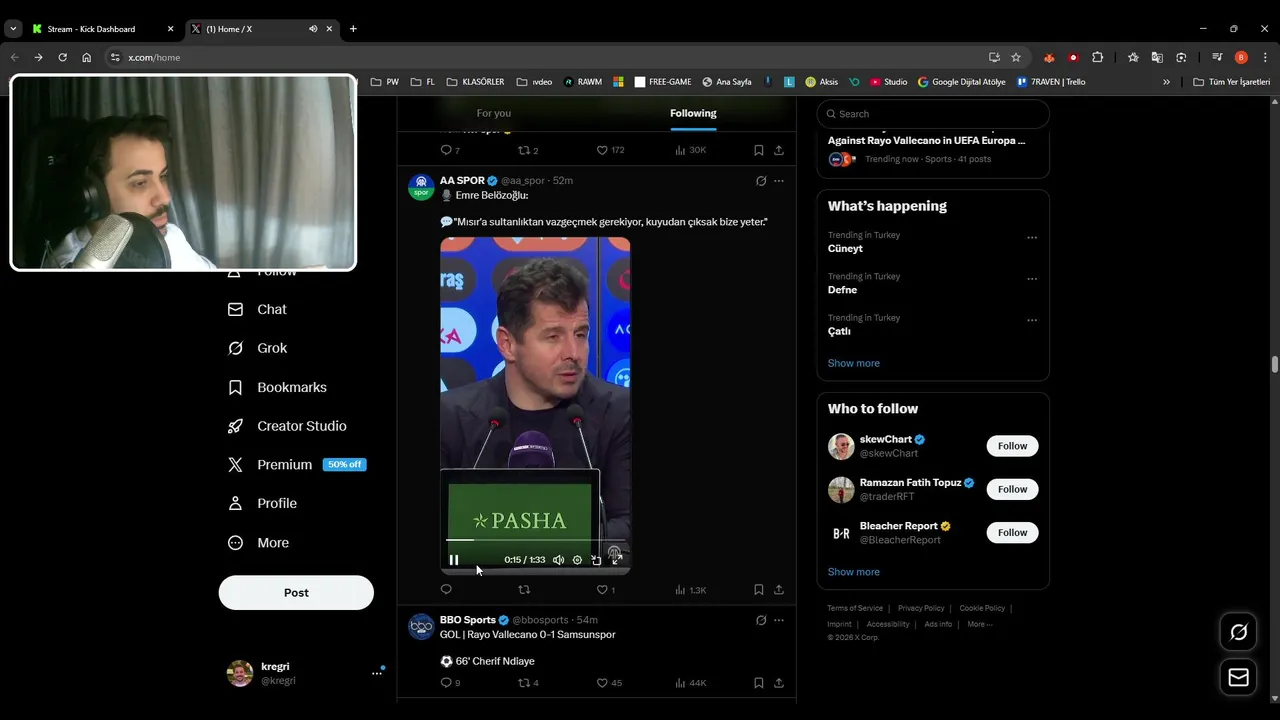
Task: Show more under Who to follow
Action: tap(854, 572)
